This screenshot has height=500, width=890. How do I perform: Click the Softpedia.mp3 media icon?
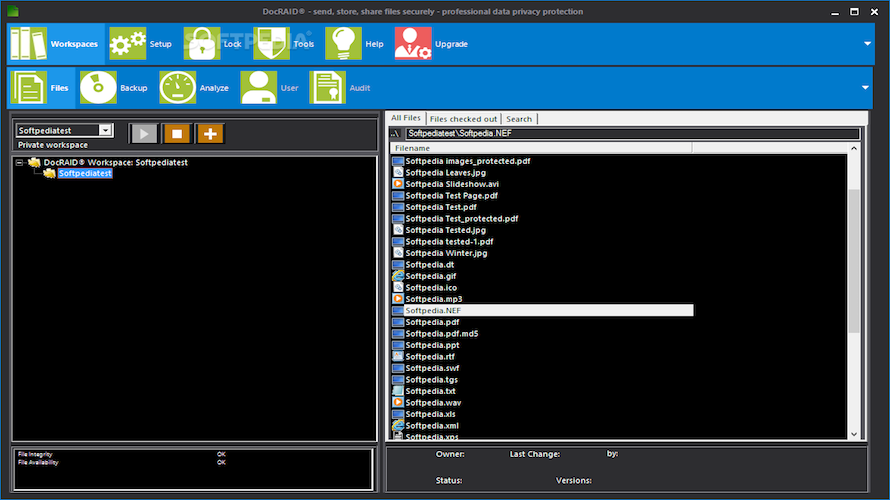[398, 299]
